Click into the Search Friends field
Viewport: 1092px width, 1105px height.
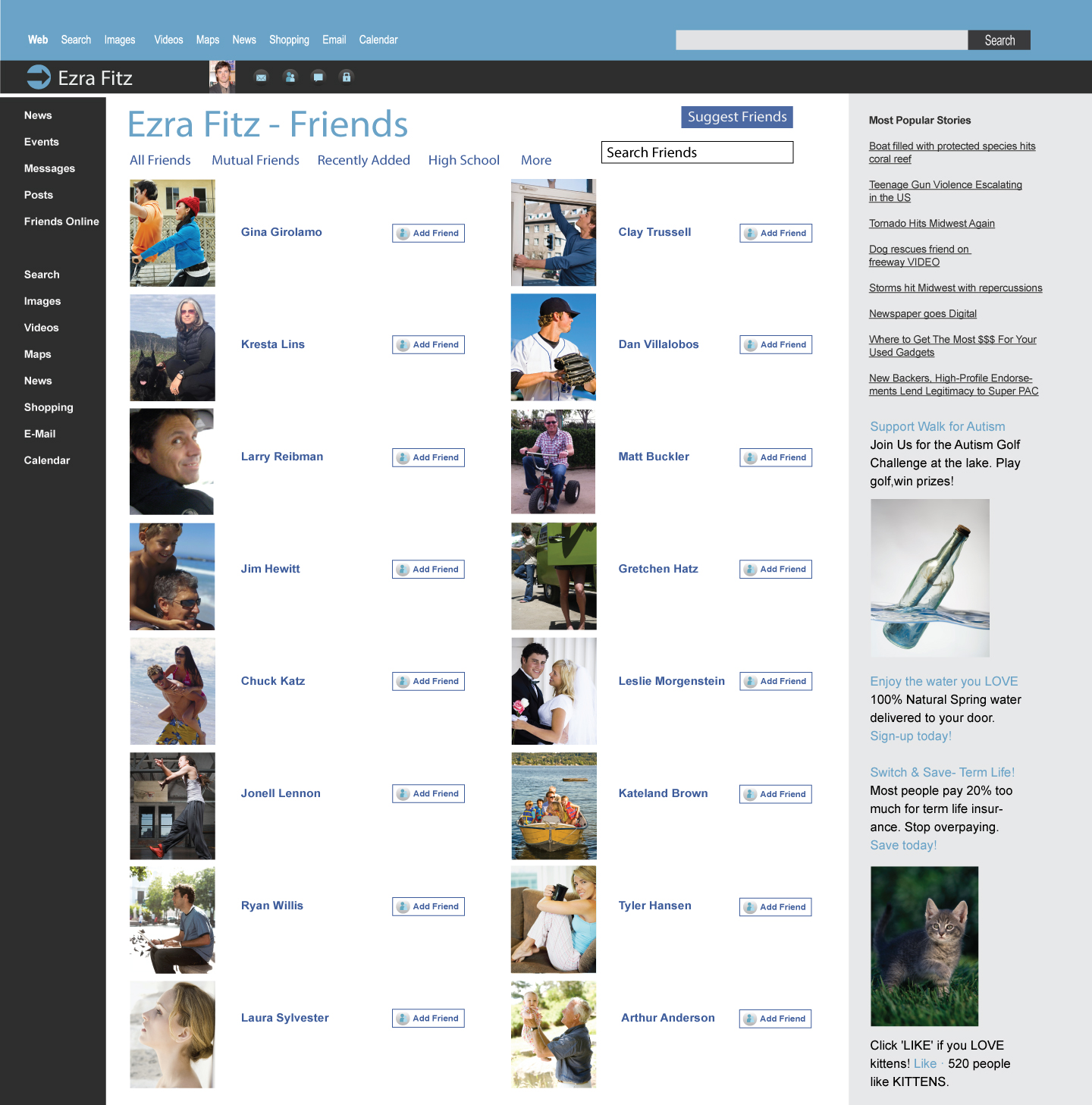pyautogui.click(x=698, y=152)
